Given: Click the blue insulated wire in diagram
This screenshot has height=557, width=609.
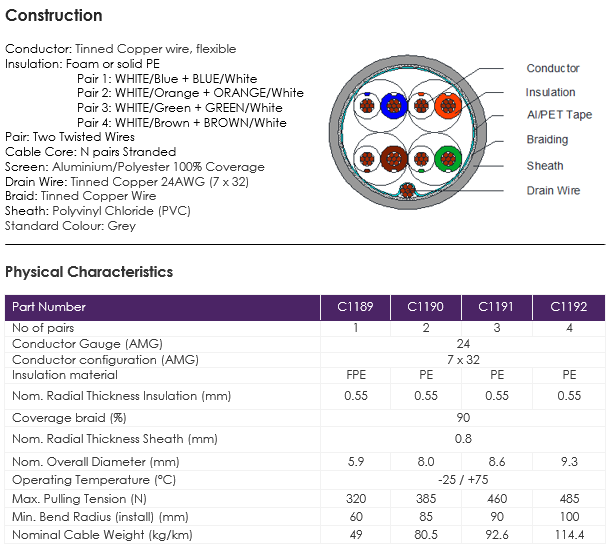Looking at the screenshot, I should coord(394,106).
